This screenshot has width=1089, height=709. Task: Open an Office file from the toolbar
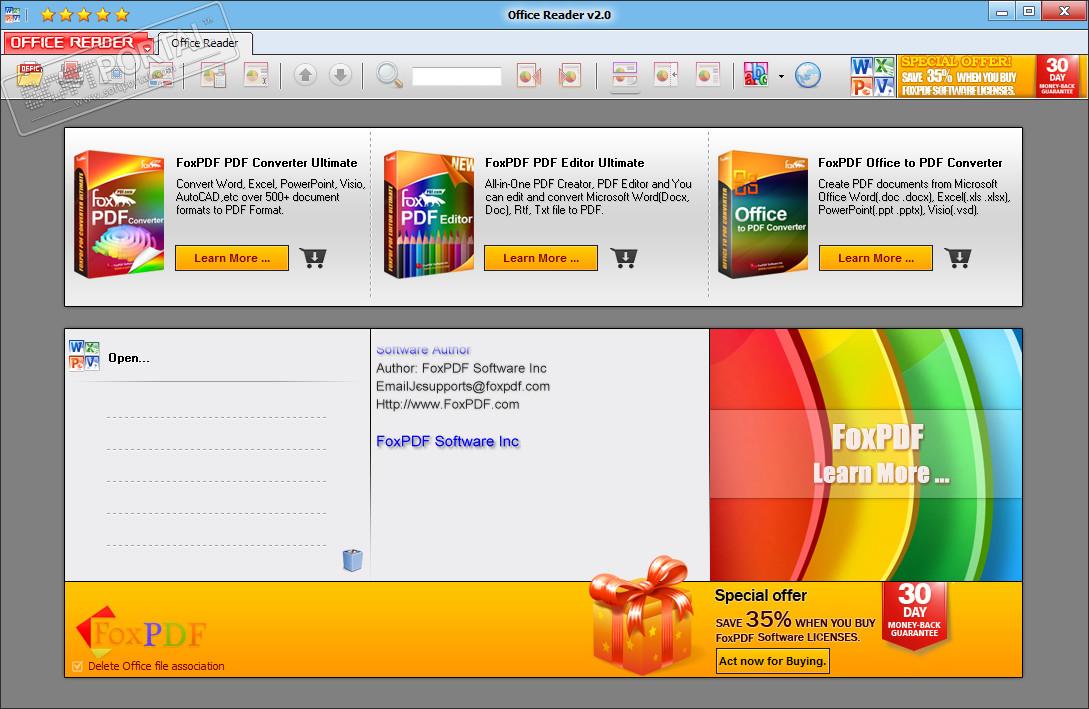tap(31, 75)
